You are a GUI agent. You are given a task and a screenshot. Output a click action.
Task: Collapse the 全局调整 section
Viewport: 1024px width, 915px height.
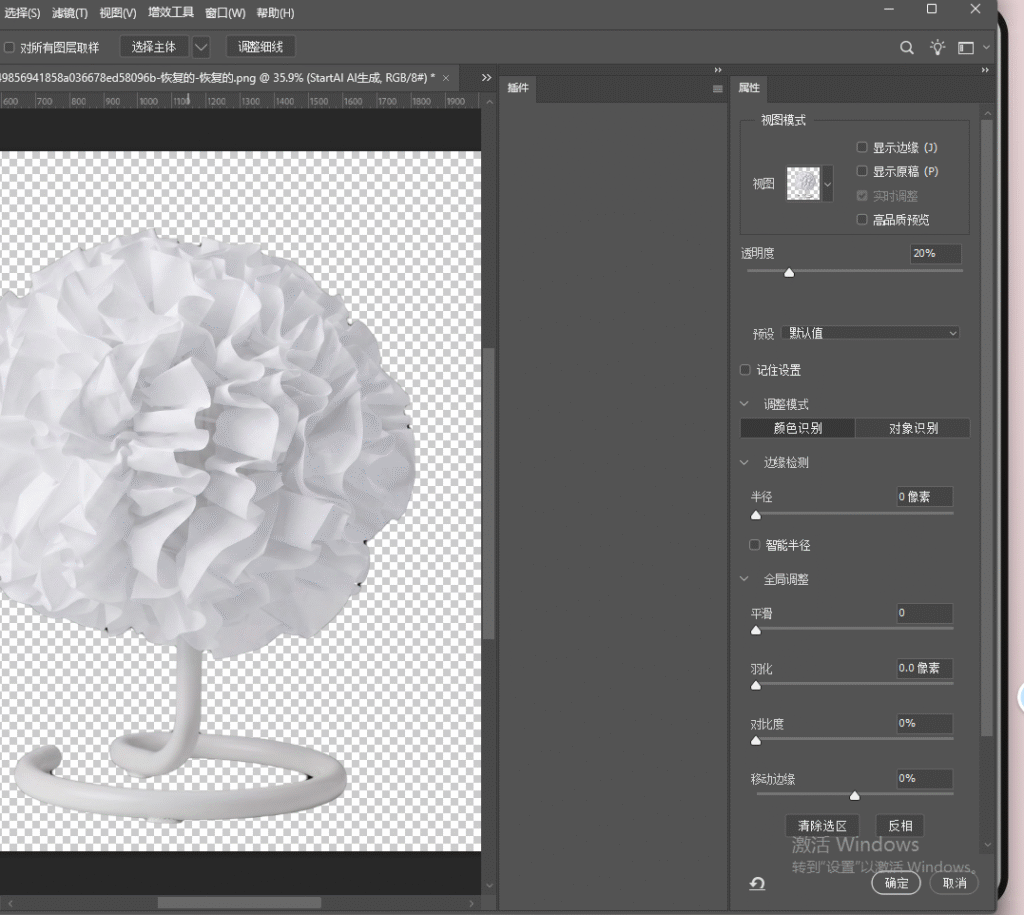744,579
